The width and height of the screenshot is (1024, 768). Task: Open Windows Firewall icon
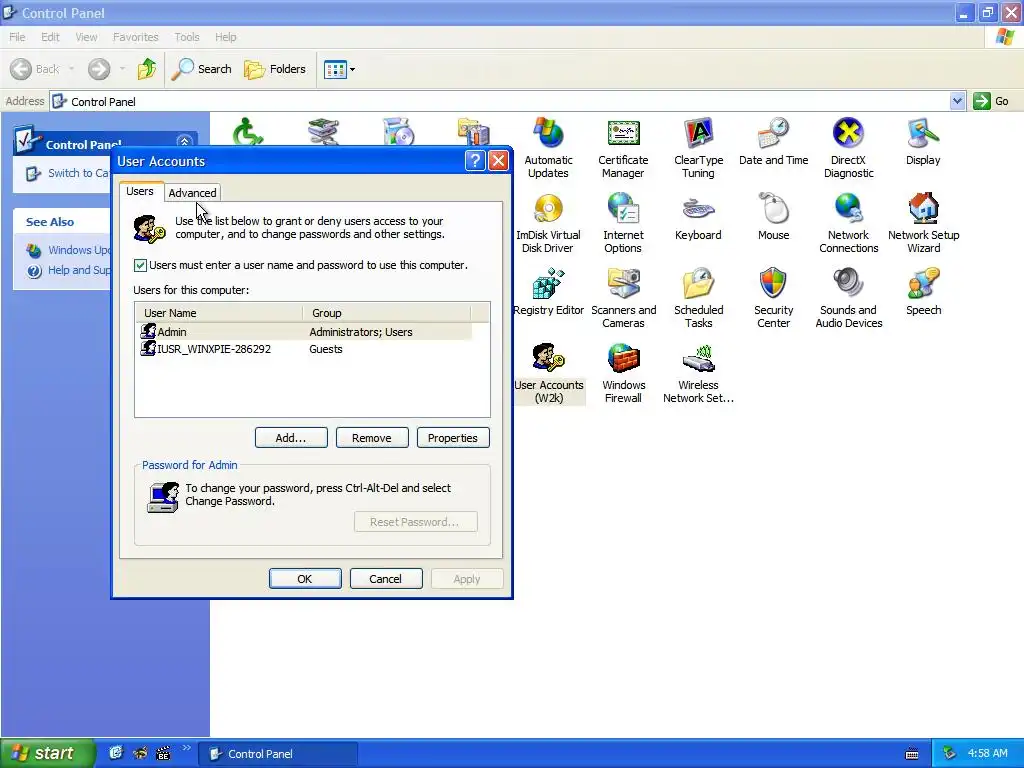[x=623, y=374]
